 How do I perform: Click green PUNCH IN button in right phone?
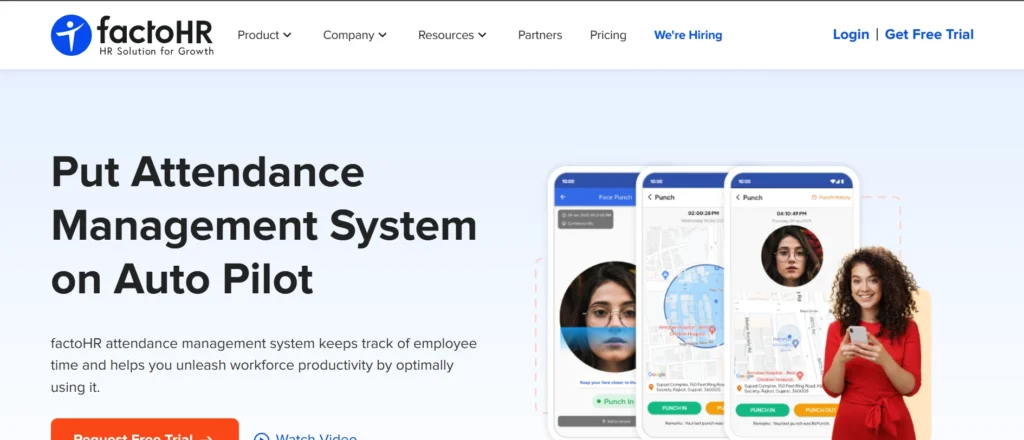pos(762,410)
